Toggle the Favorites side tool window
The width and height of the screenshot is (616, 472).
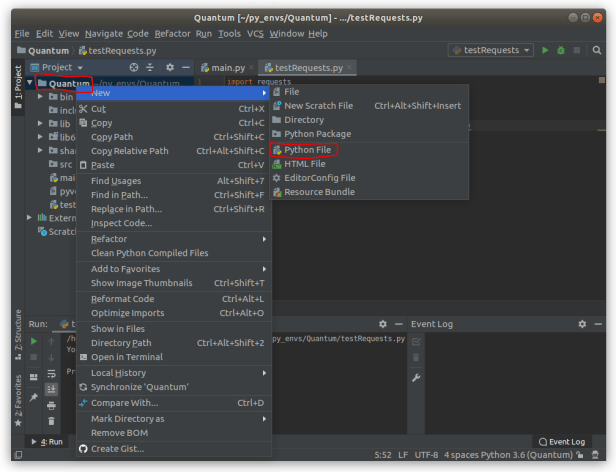(17, 397)
